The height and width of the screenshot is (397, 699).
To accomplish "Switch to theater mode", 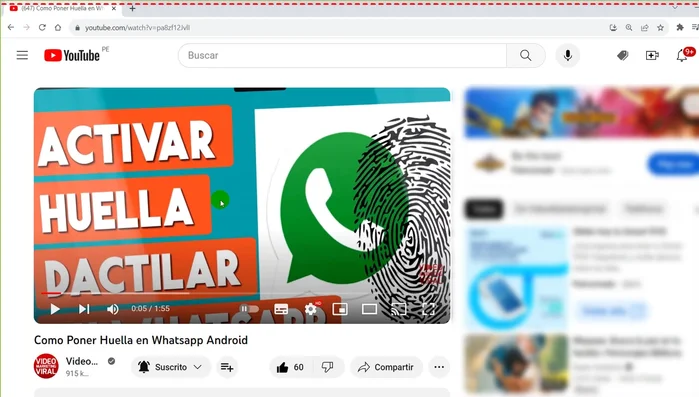I will coord(369,309).
